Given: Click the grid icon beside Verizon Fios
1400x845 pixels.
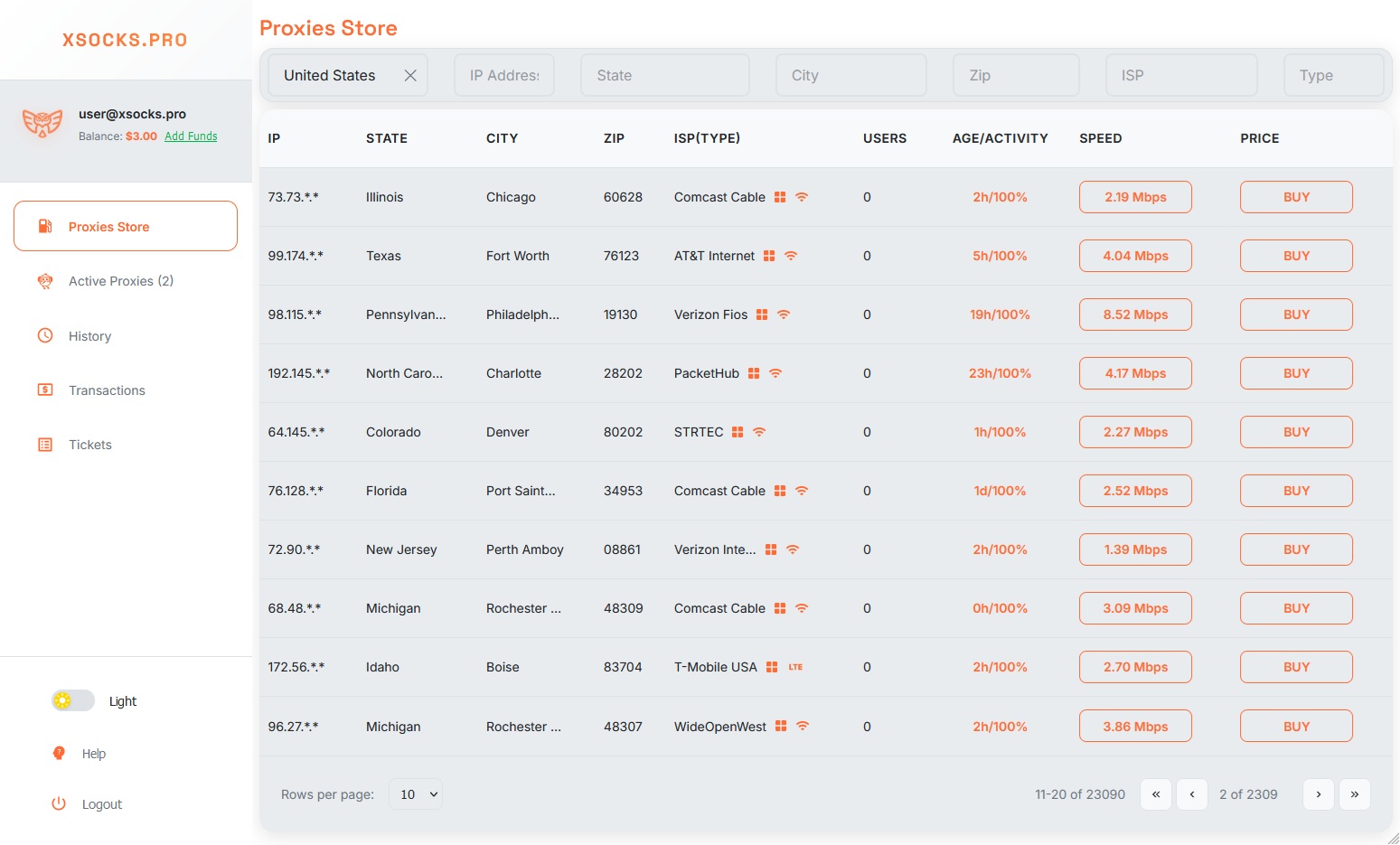Looking at the screenshot, I should tap(762, 315).
